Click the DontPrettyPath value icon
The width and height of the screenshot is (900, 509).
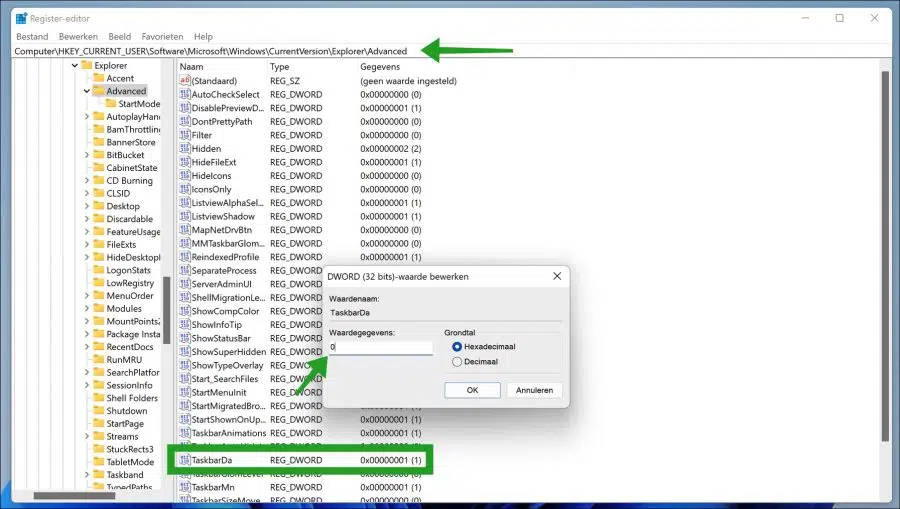pyautogui.click(x=185, y=122)
